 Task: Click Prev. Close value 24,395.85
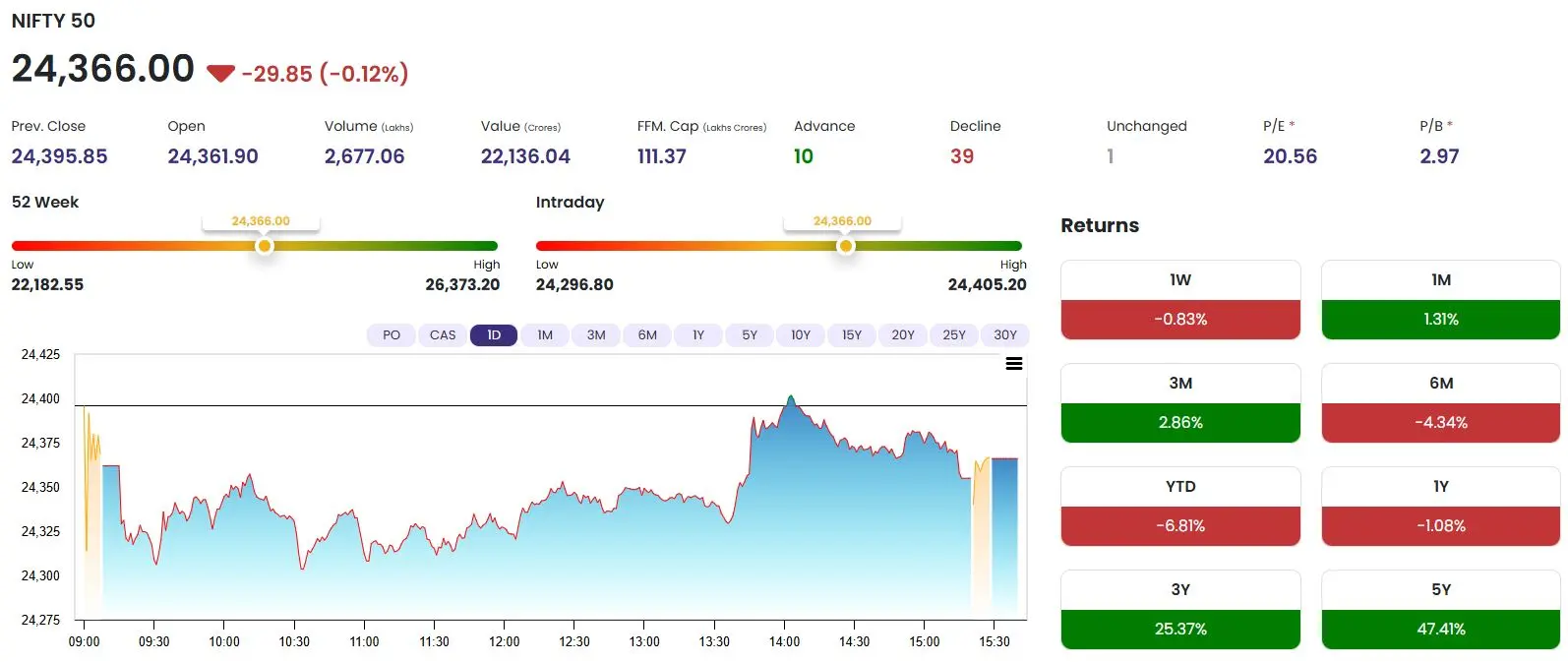pyautogui.click(x=59, y=156)
